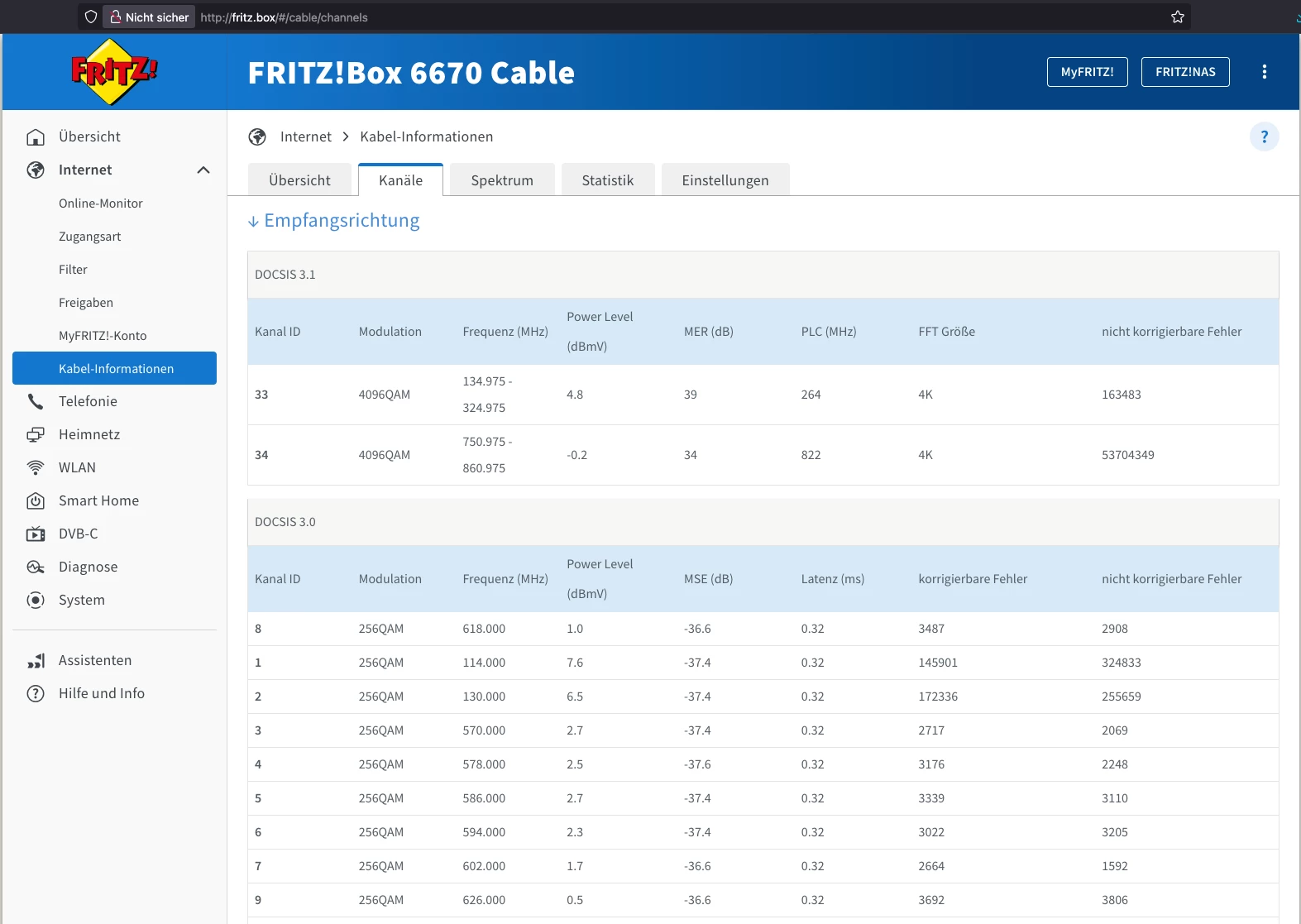Screen dimensions: 1301x924
Task: Click power level value -0.2
Action: coord(576,455)
